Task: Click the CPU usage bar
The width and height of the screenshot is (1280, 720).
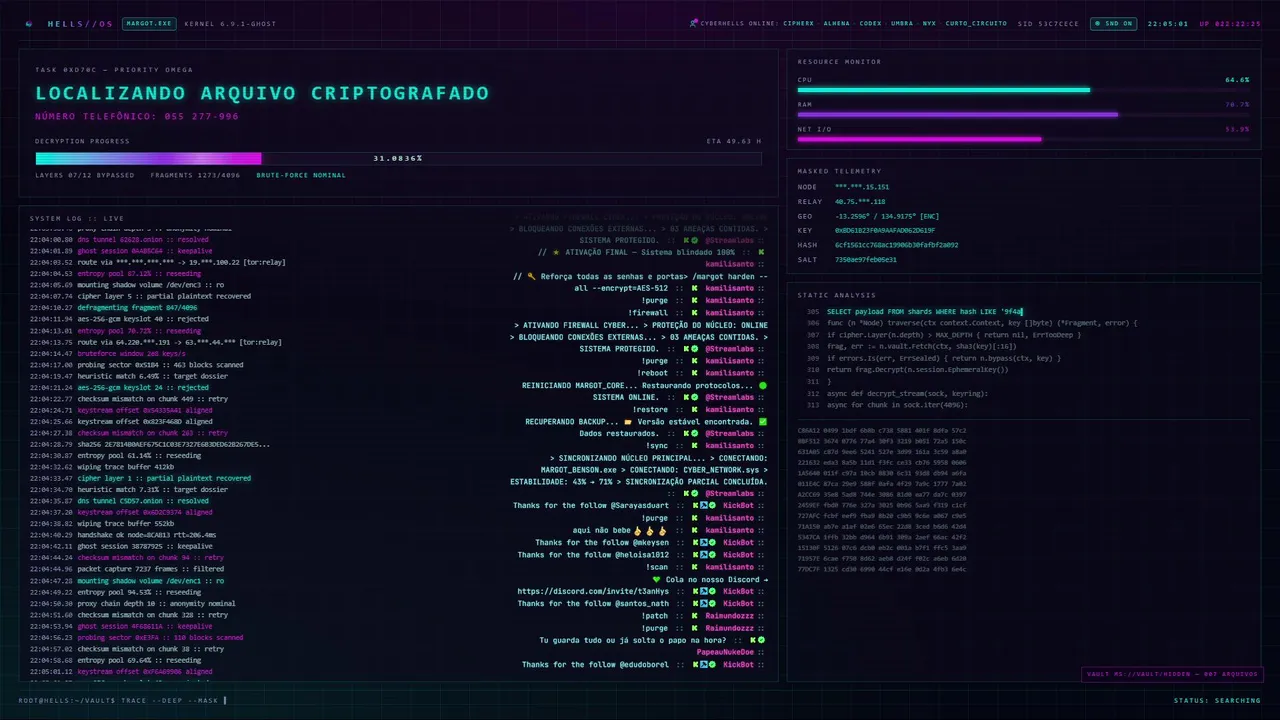Action: pos(1023,90)
